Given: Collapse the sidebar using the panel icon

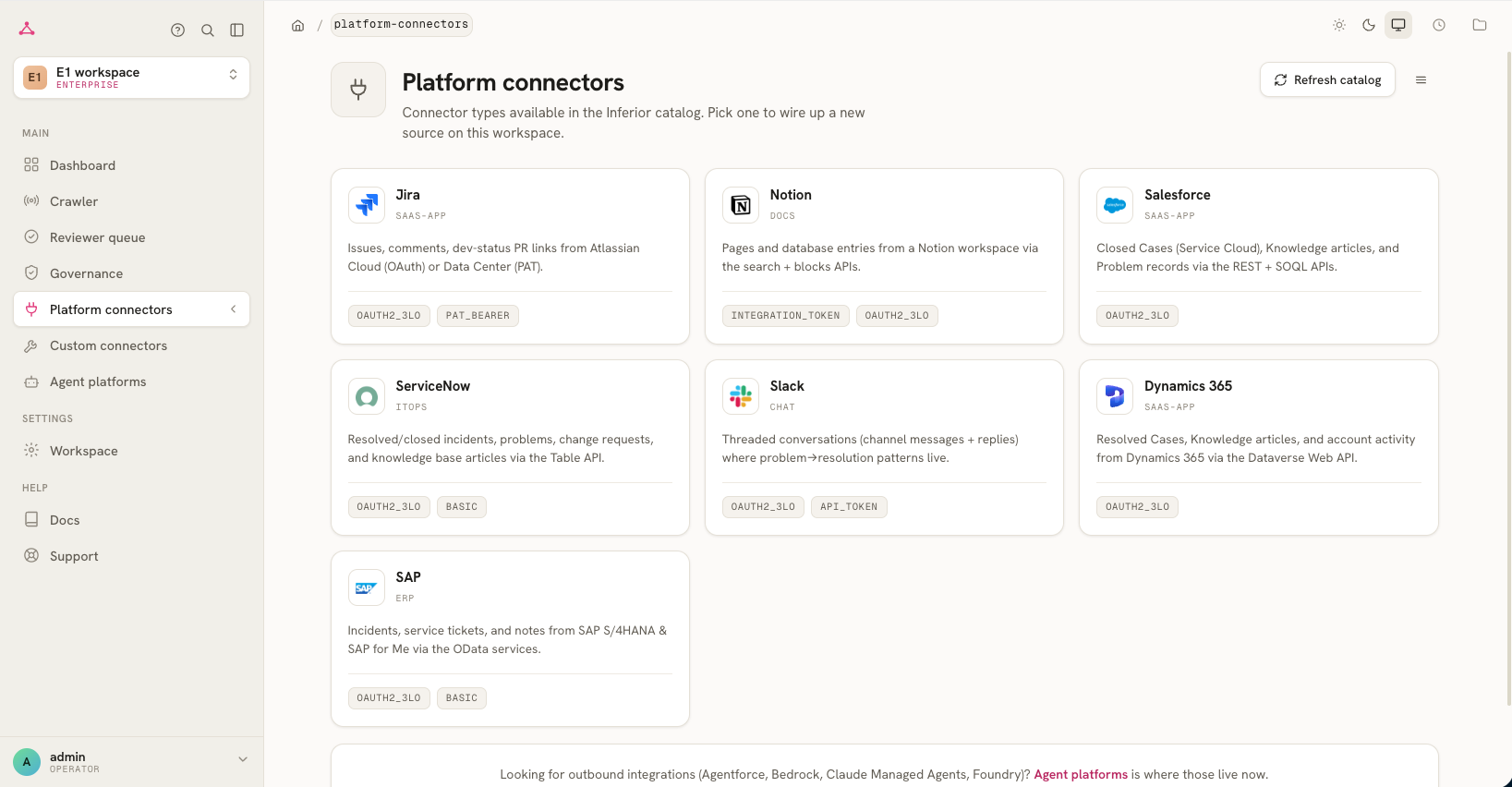Looking at the screenshot, I should coord(237,30).
